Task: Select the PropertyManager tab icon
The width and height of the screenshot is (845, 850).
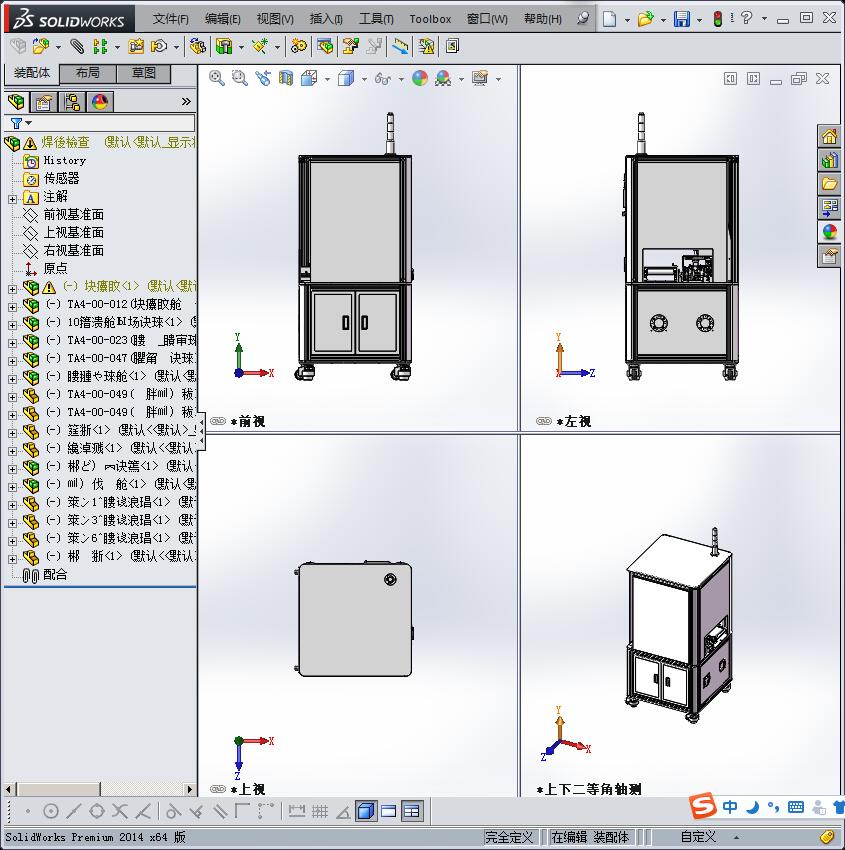Action: (x=43, y=101)
